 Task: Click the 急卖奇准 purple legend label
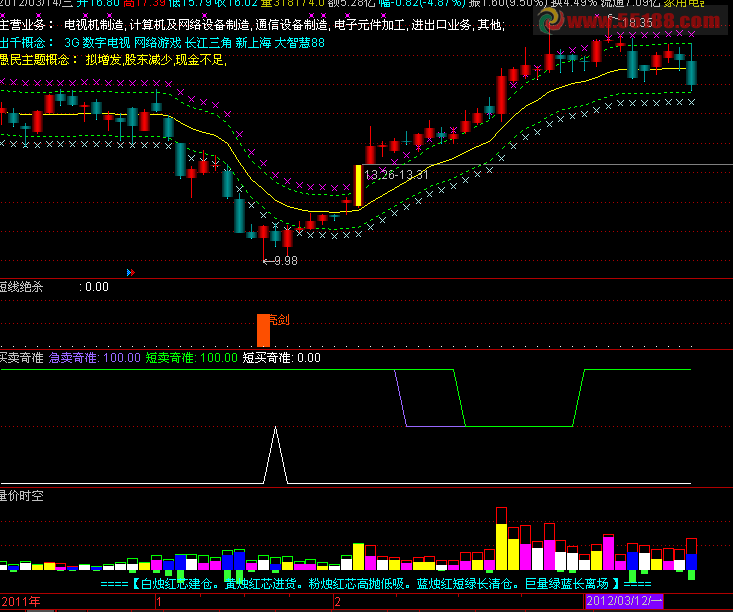tap(73, 358)
